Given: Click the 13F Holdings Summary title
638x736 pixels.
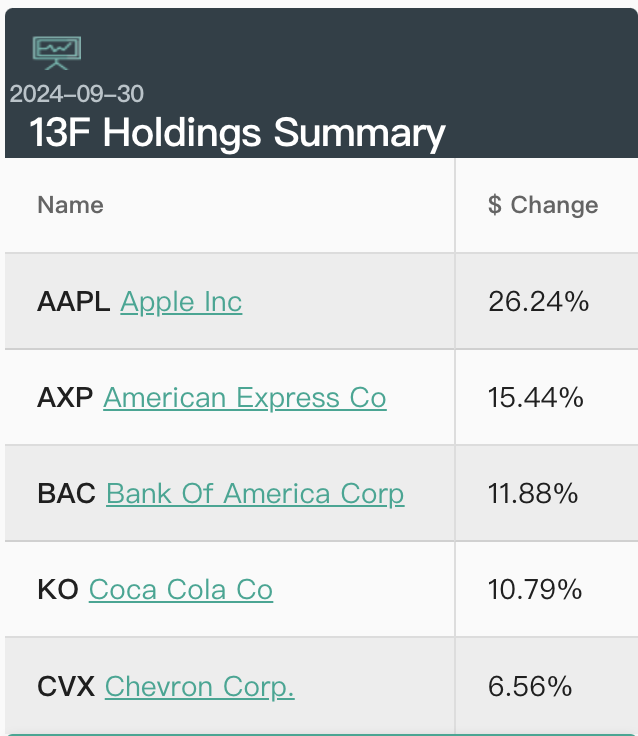Looking at the screenshot, I should (238, 133).
